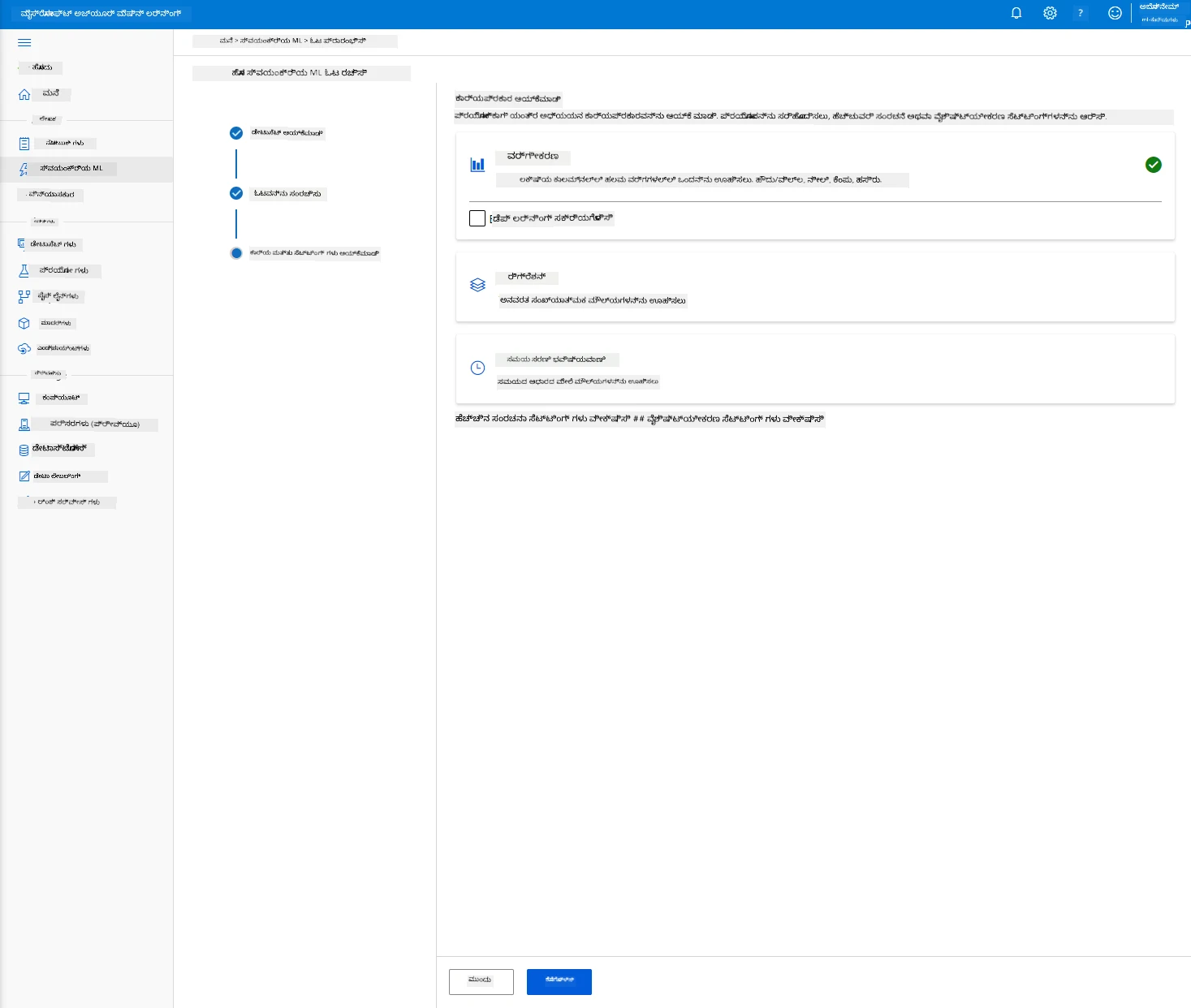The width and height of the screenshot is (1191, 1008).
Task: Enable the deep learning checkbox
Action: point(477,218)
